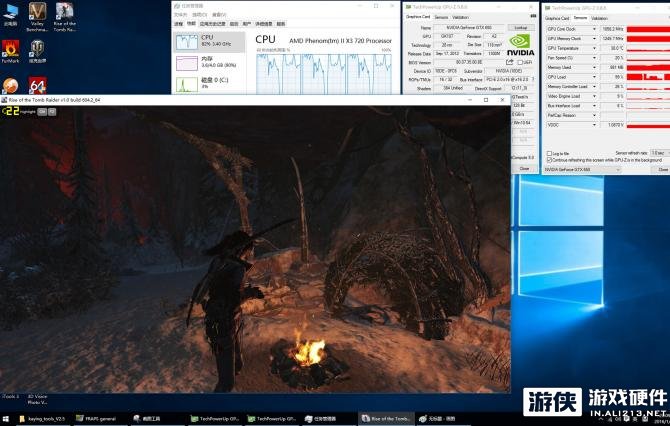Image resolution: width=670 pixels, height=426 pixels.
Task: Expand the Bus Interface Load sensor dropdown
Action: 594,106
